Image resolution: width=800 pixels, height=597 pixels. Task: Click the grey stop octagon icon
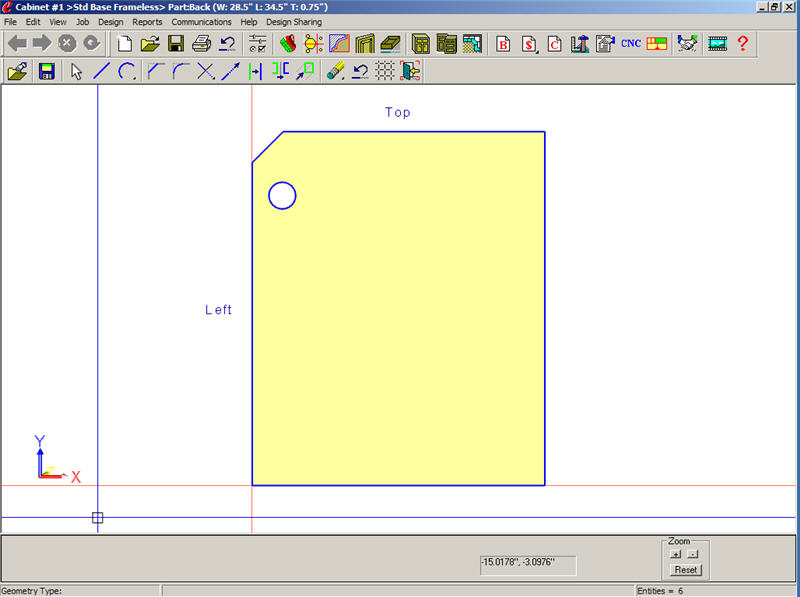67,43
